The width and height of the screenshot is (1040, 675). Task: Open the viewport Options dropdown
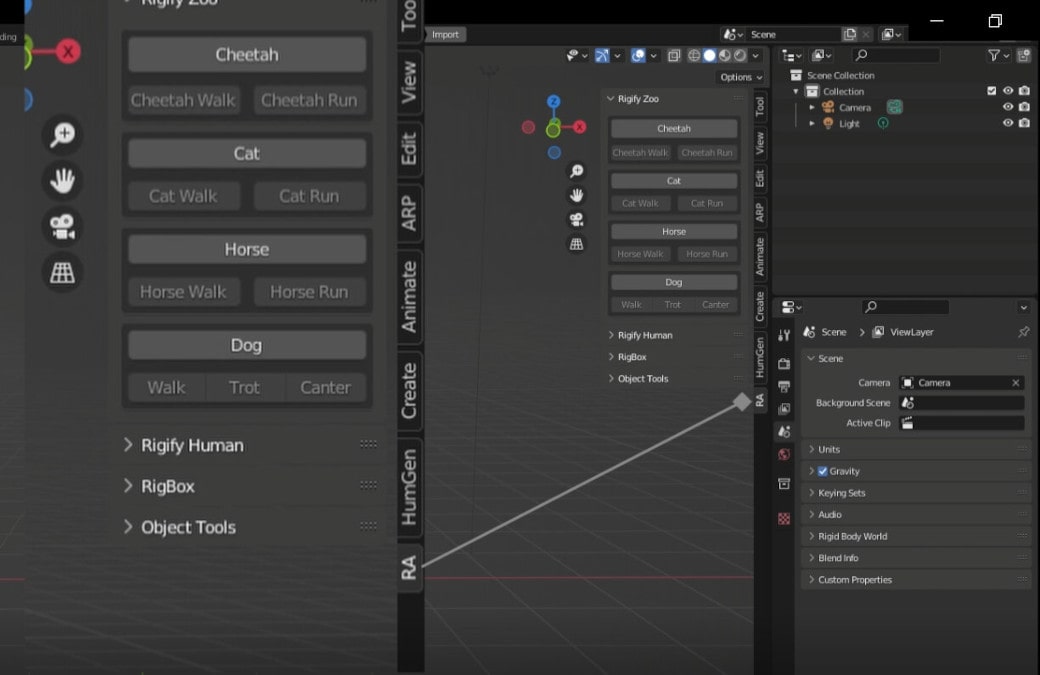click(740, 77)
